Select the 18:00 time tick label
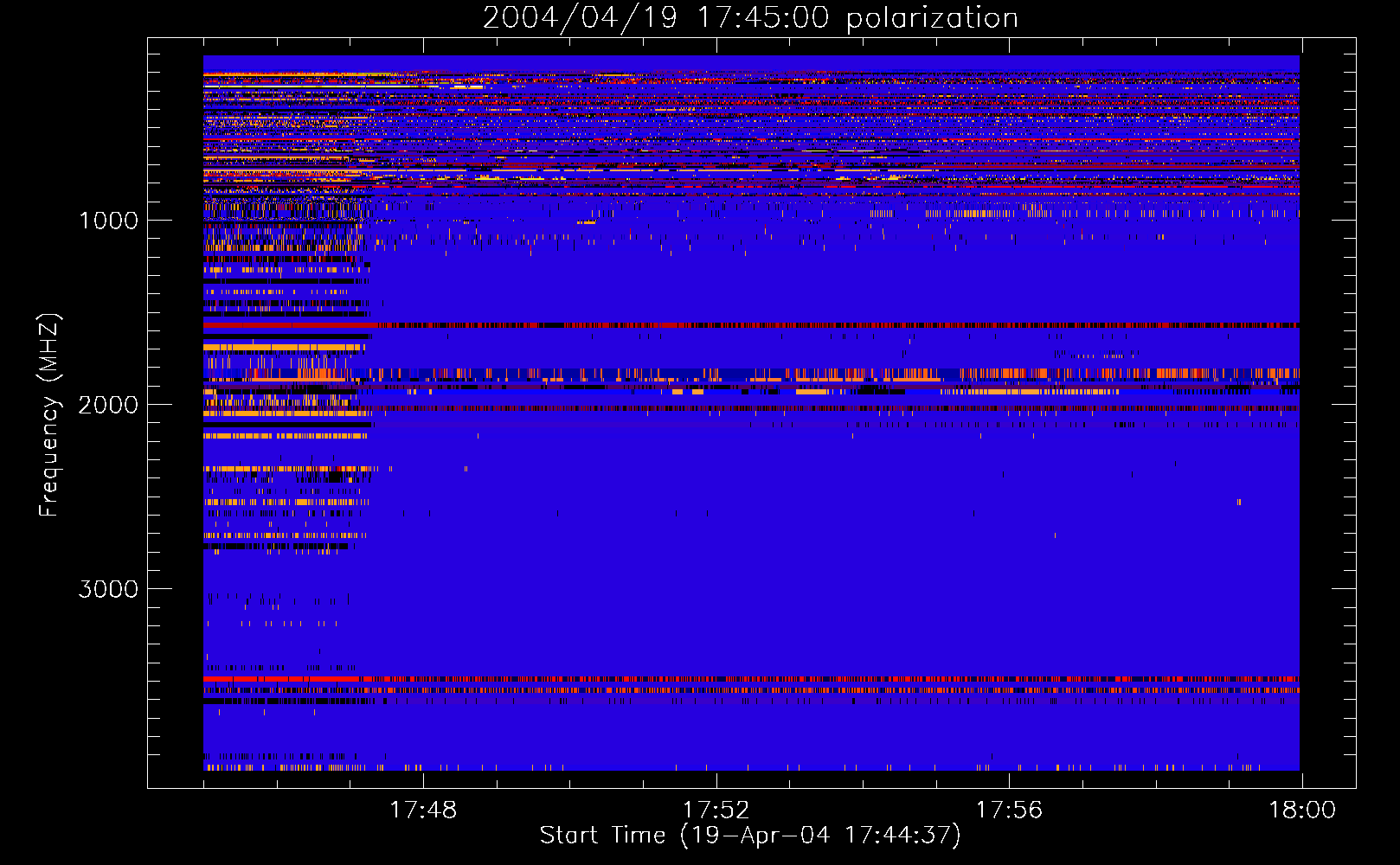The height and width of the screenshot is (865, 1400). coord(1301,811)
